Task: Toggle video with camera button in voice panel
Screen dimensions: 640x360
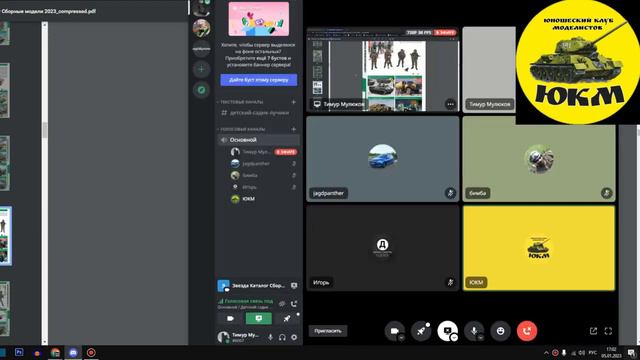Action: [x=231, y=318]
